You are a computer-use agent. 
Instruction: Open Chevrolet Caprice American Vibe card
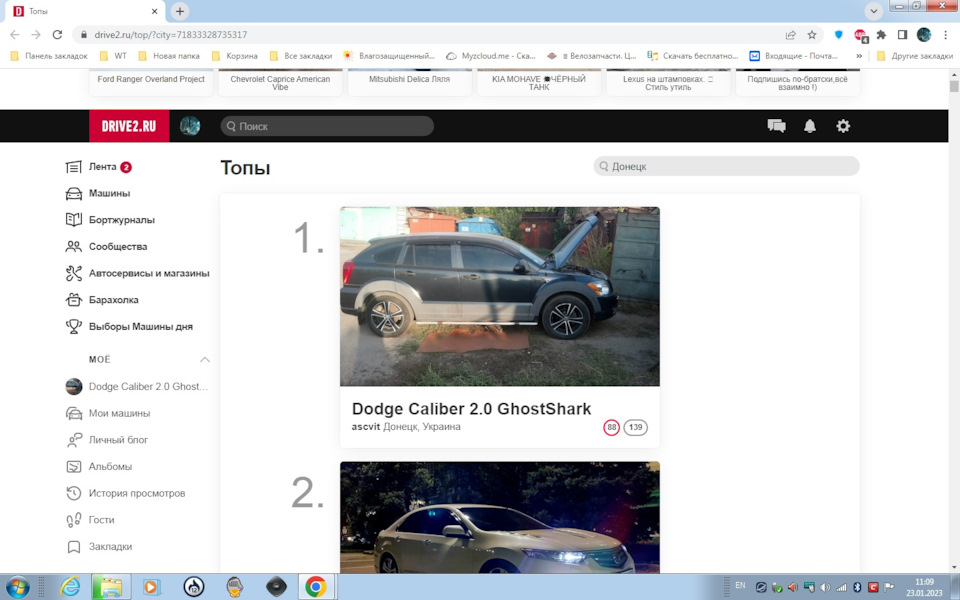click(x=280, y=82)
